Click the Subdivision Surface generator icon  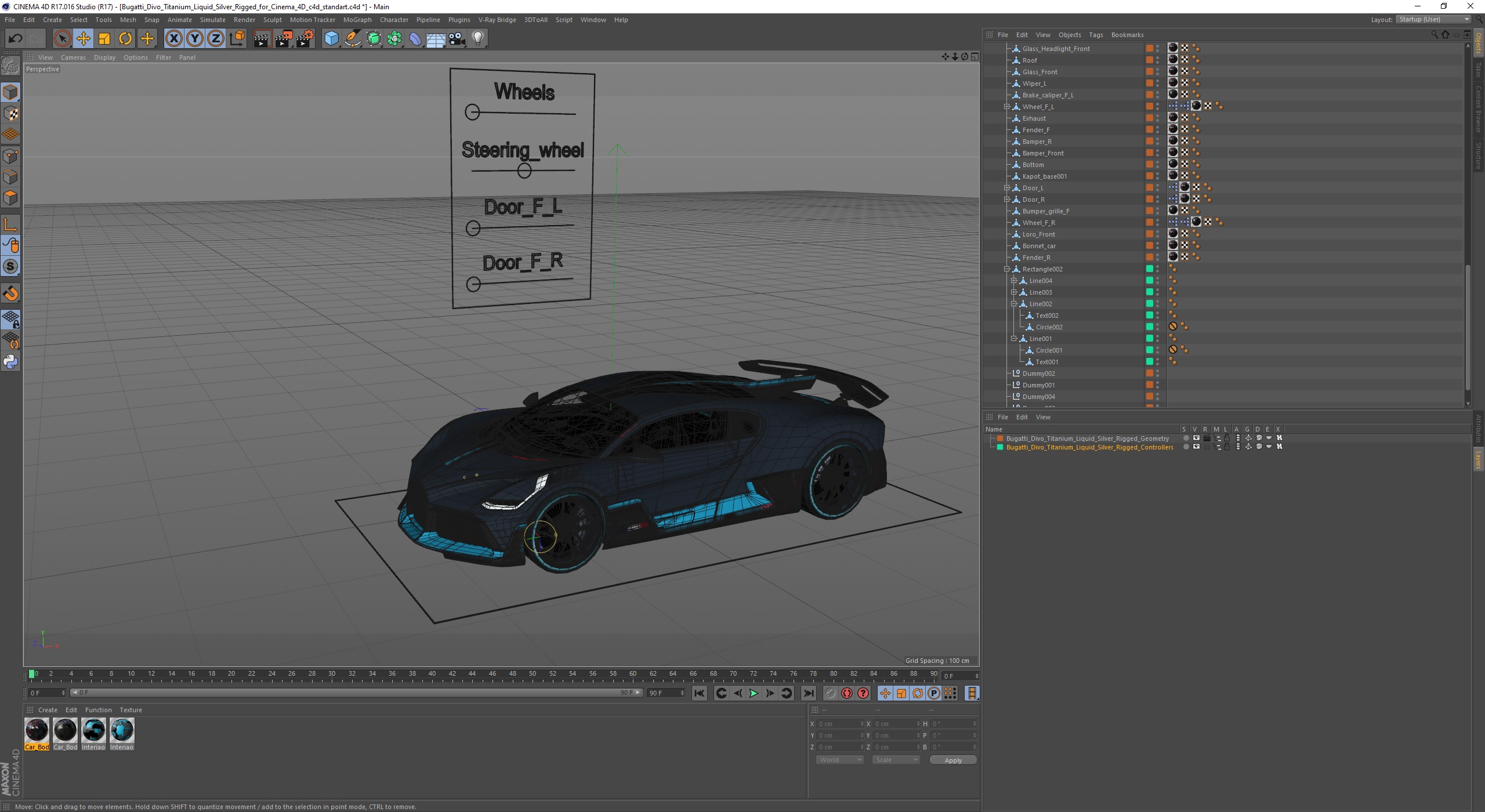(x=374, y=39)
